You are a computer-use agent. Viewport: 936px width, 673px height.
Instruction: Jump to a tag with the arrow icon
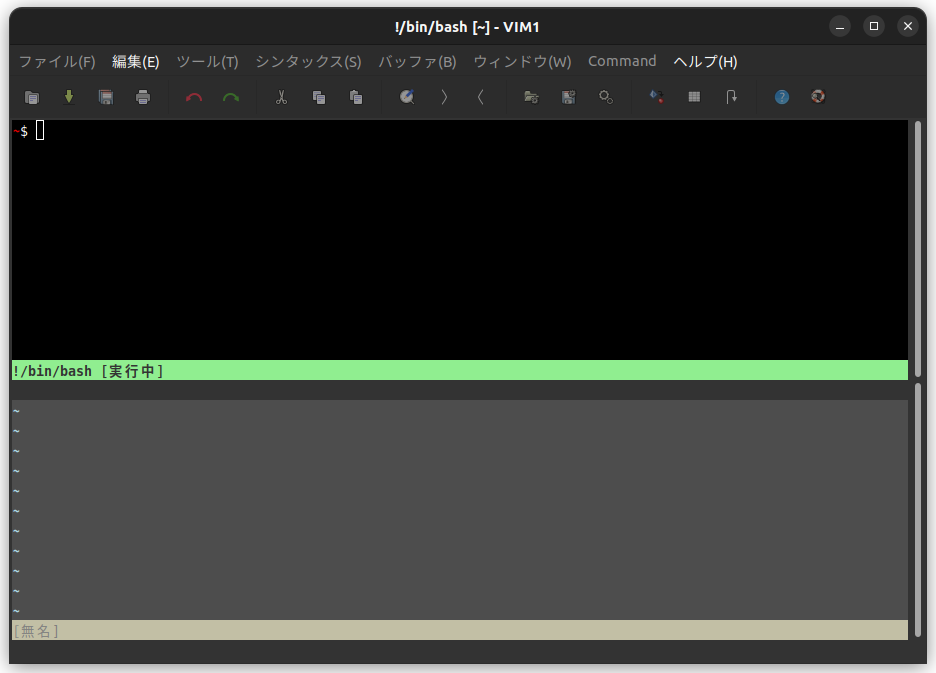[731, 97]
